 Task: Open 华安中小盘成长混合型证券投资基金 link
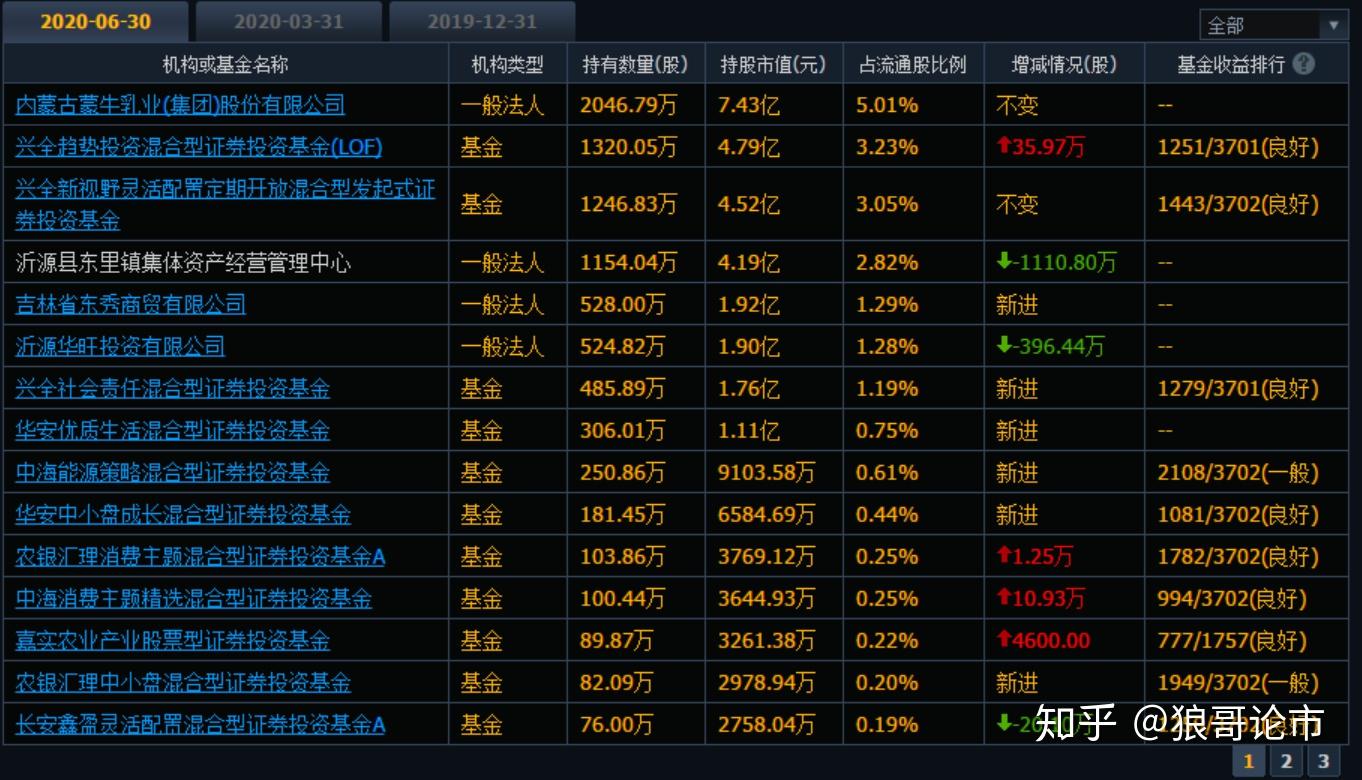click(x=183, y=514)
